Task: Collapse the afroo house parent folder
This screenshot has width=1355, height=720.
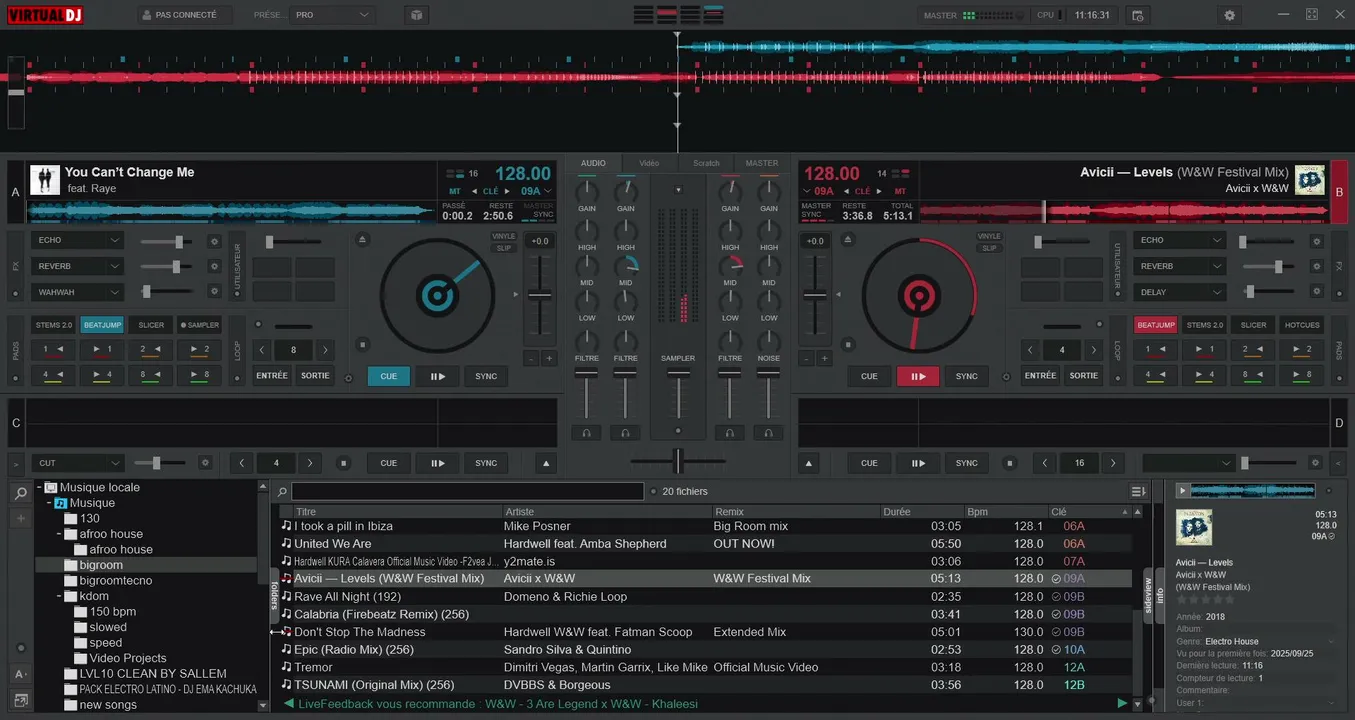Action: click(x=60, y=534)
